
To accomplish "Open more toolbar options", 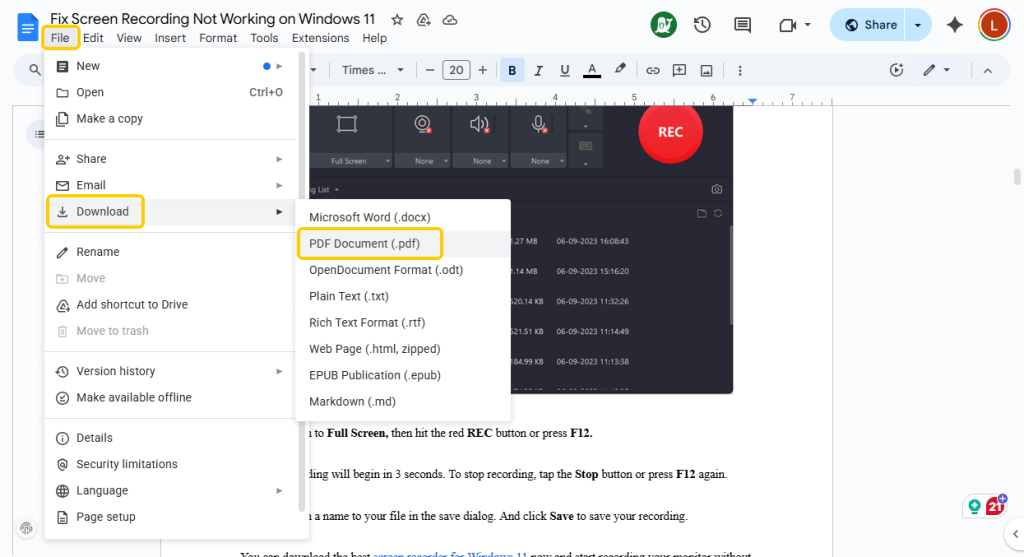I will pyautogui.click(x=740, y=71).
